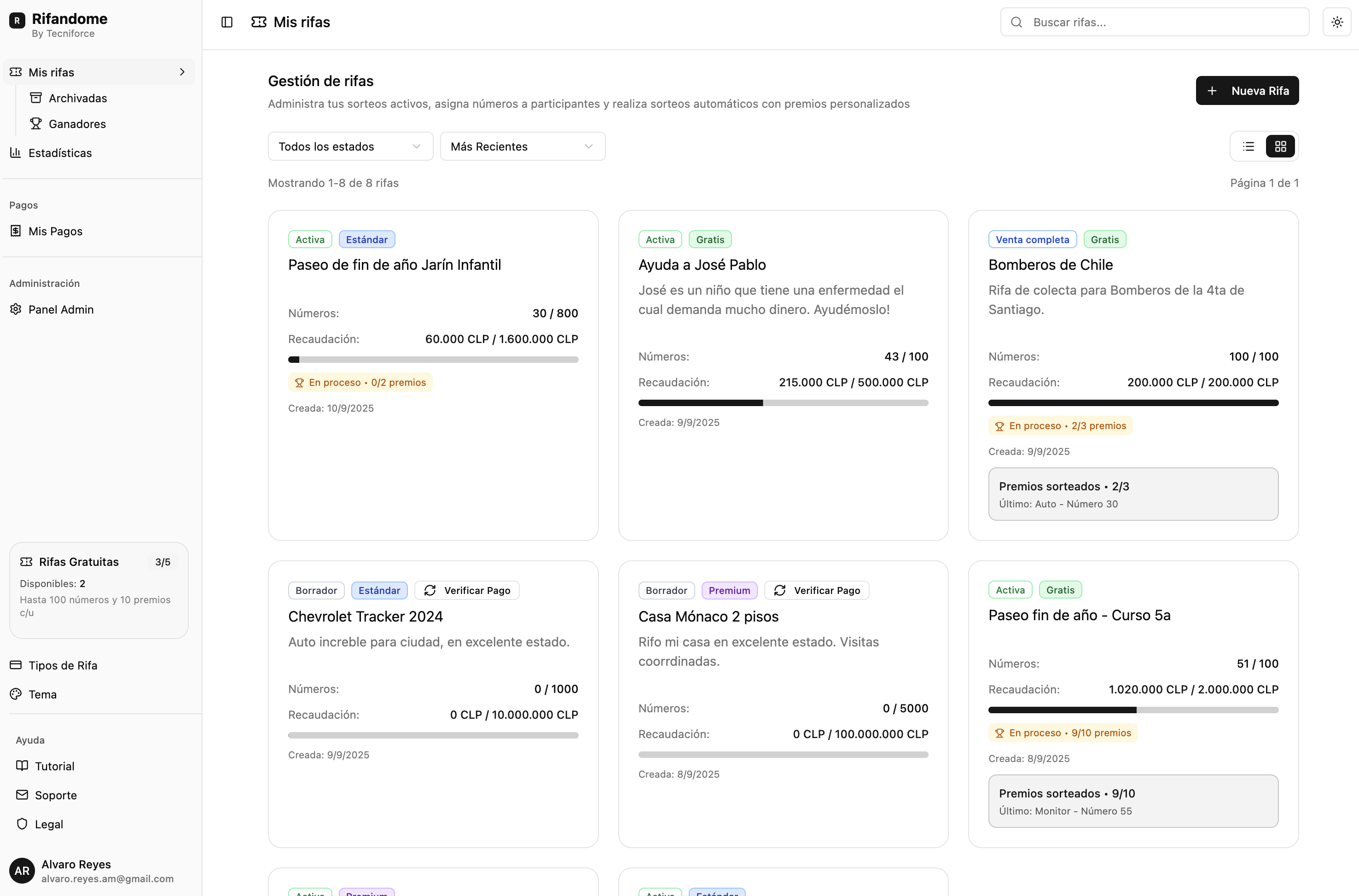Open the Todos los estados dropdown
This screenshot has height=896, width=1359.
(x=350, y=147)
